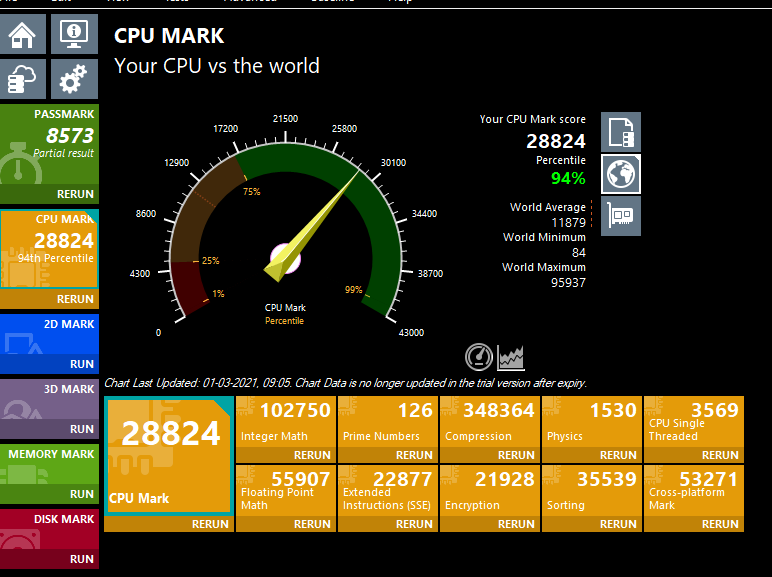Select the Disk Mark tile
The height and width of the screenshot is (577, 772).
49,529
